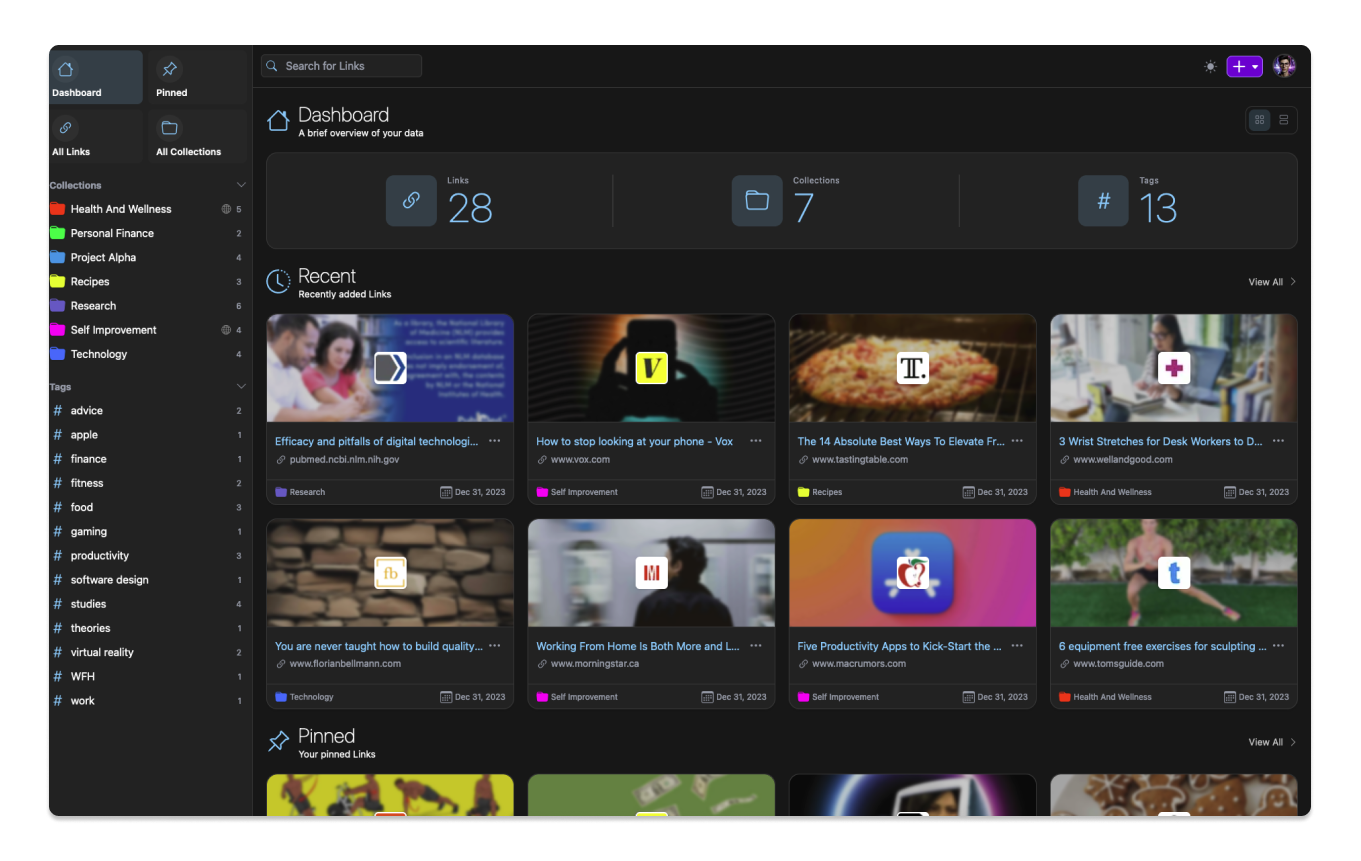This screenshot has height=861, width=1361.
Task: Select the Project Alpha collection
Action: 103,258
